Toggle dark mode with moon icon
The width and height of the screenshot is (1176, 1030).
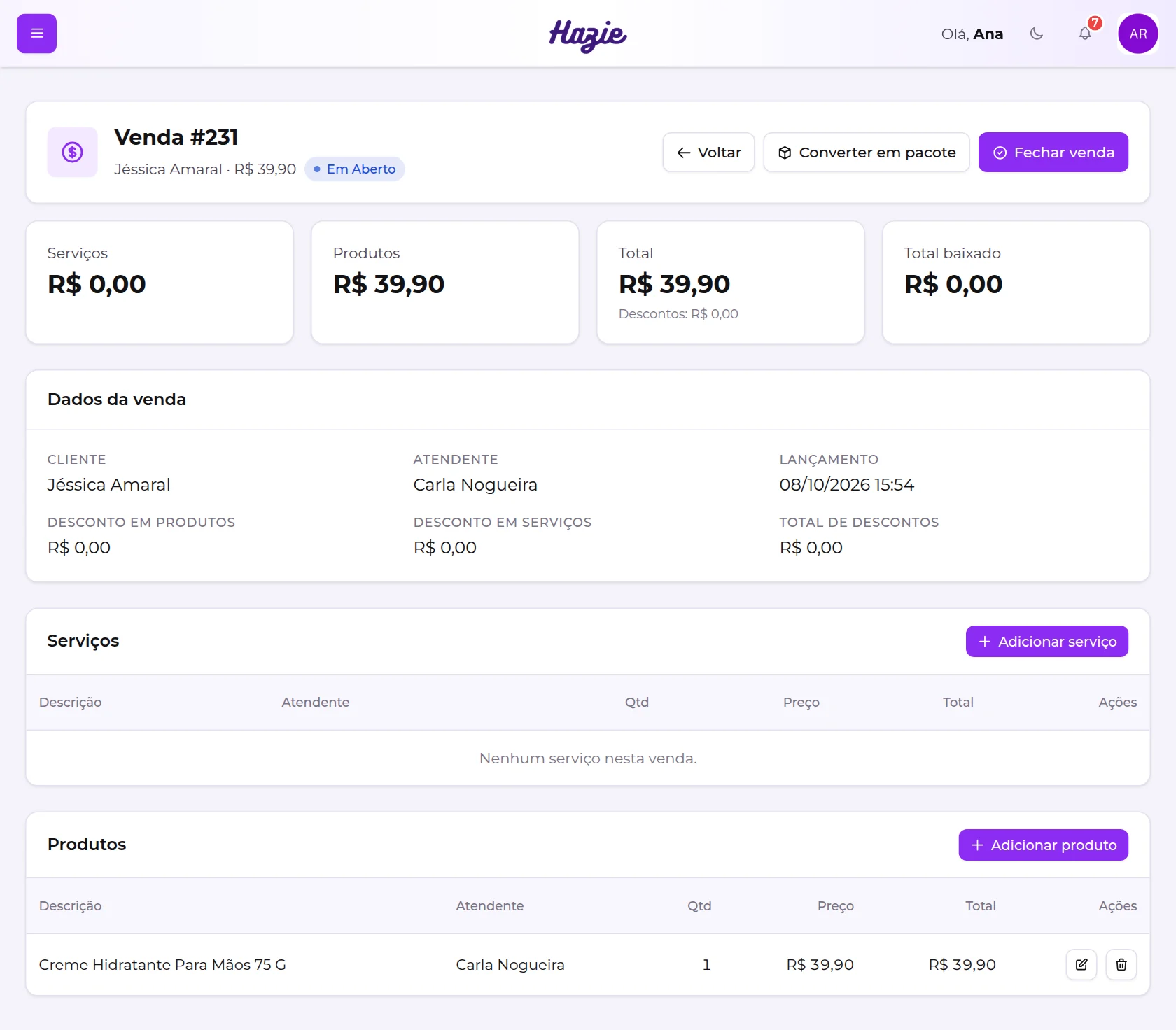[x=1037, y=34]
